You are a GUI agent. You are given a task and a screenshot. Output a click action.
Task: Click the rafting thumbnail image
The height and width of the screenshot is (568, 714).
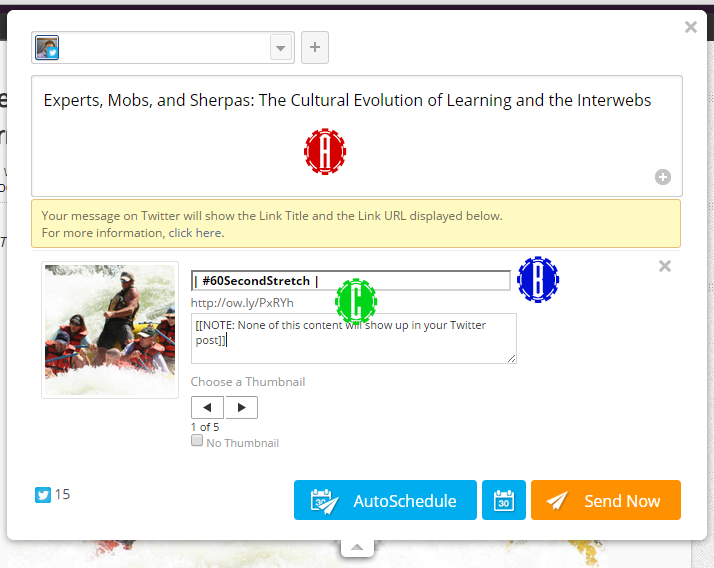110,330
